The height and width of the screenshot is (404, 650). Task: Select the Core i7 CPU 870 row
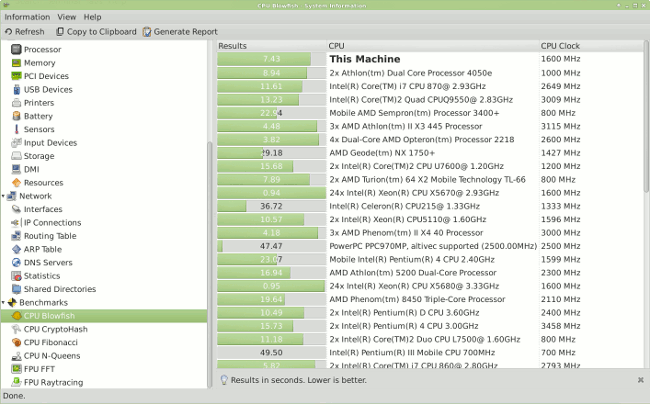coord(430,86)
